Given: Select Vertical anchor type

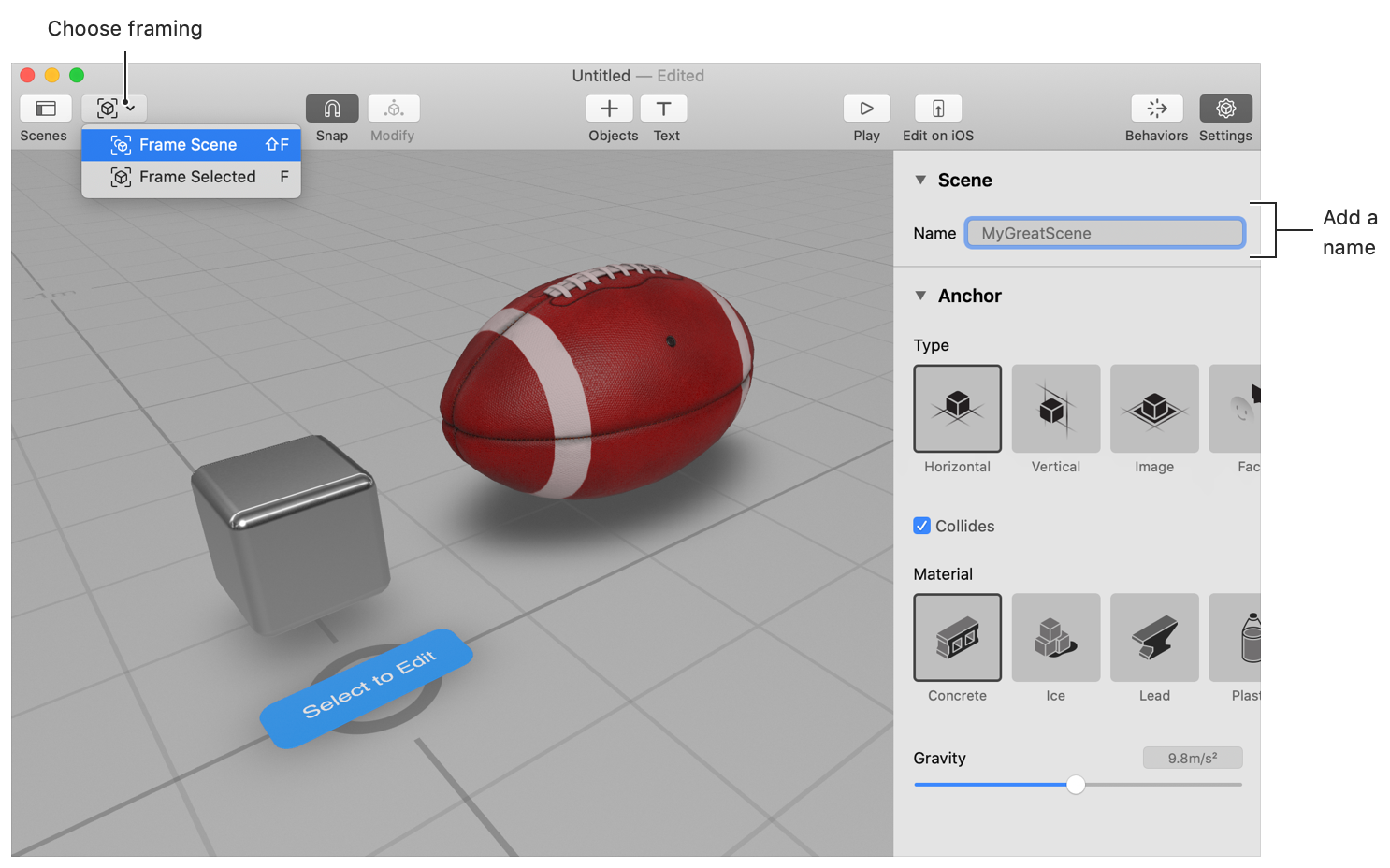Looking at the screenshot, I should pos(1056,409).
